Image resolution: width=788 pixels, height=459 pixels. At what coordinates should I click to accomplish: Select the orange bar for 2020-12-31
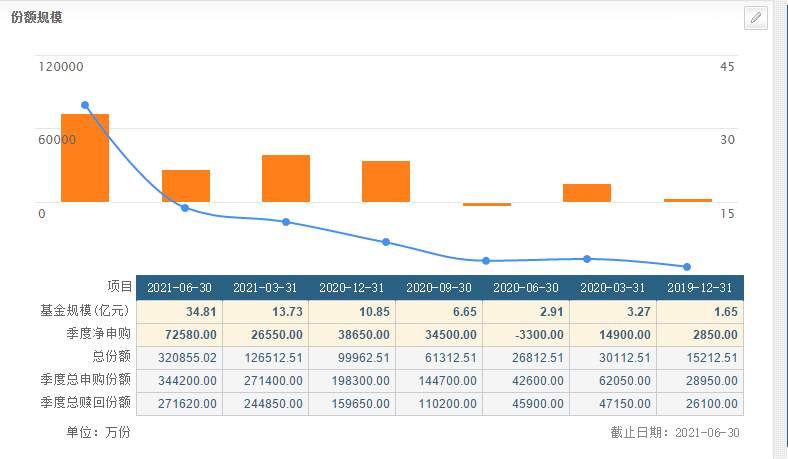[286, 178]
